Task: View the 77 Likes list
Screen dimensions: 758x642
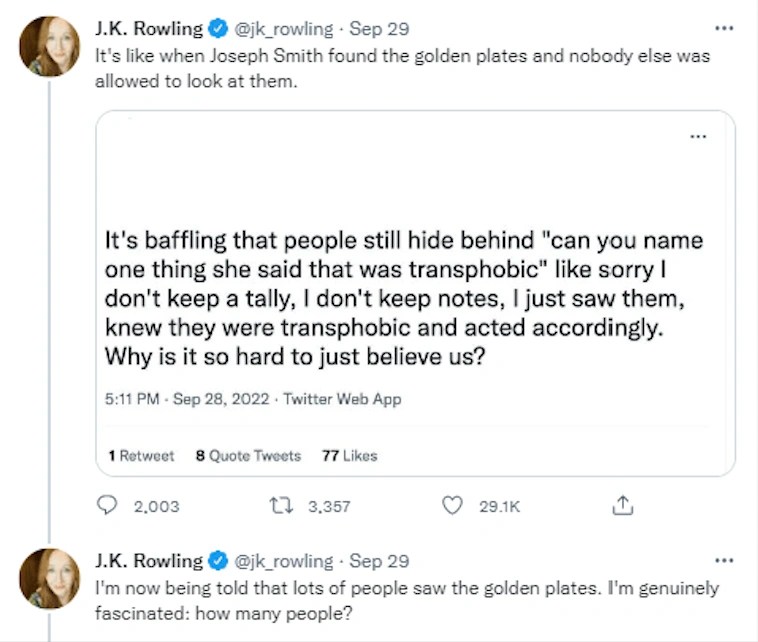Action: click(x=349, y=455)
